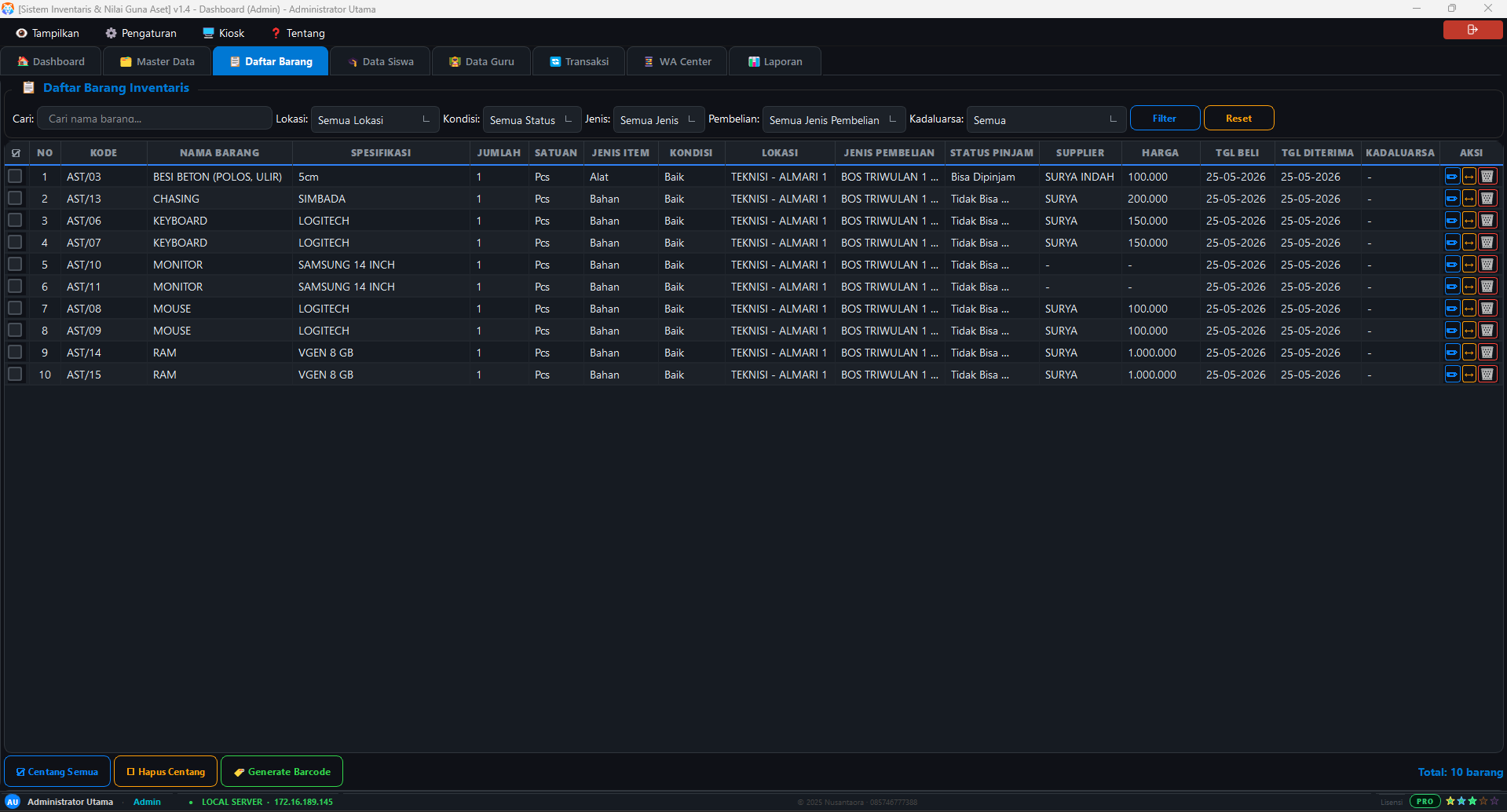The height and width of the screenshot is (812, 1507).
Task: Click the orange transfer arrow for AST/13
Action: (x=1469, y=199)
